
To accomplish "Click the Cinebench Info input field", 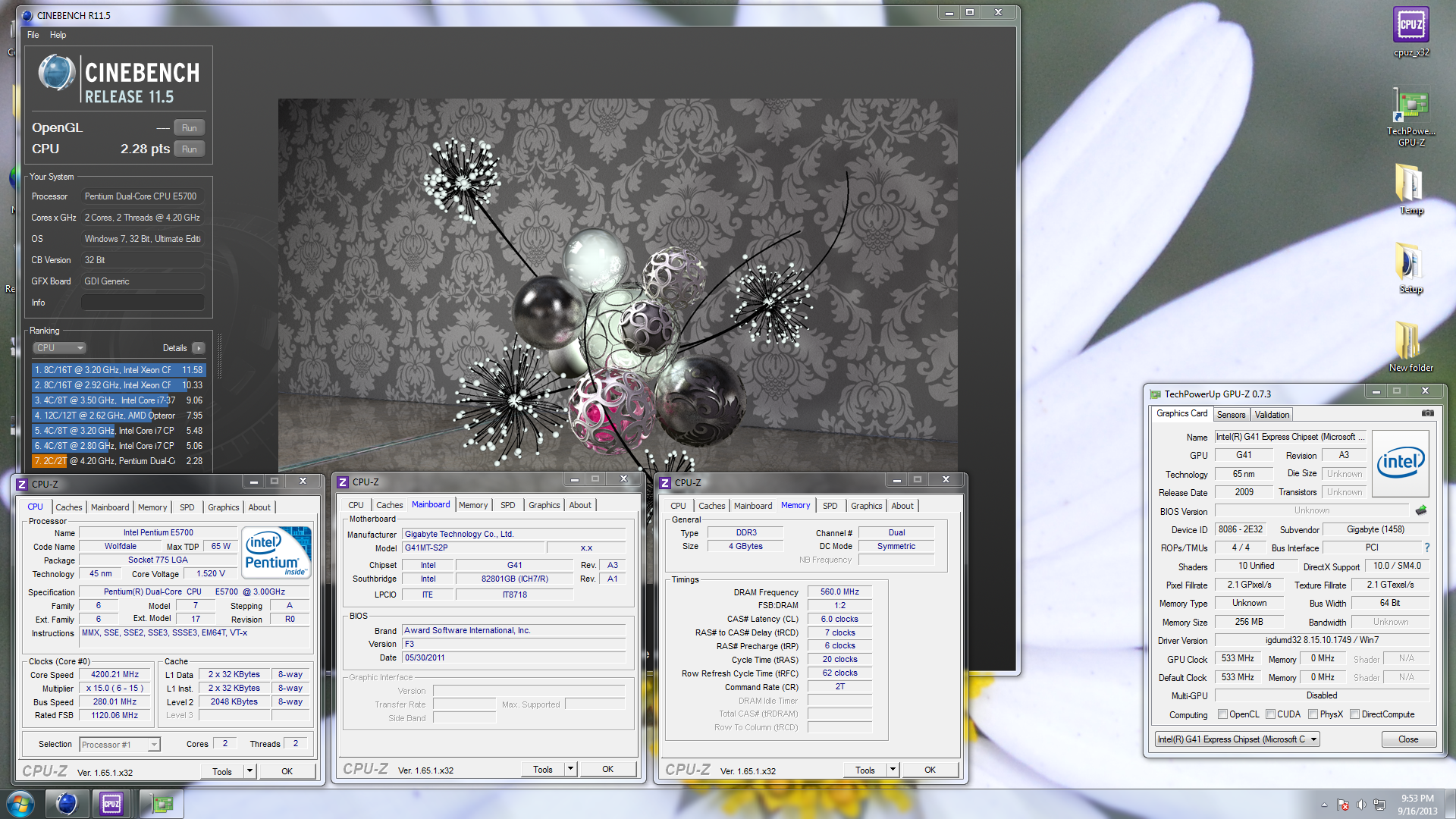I will [143, 303].
